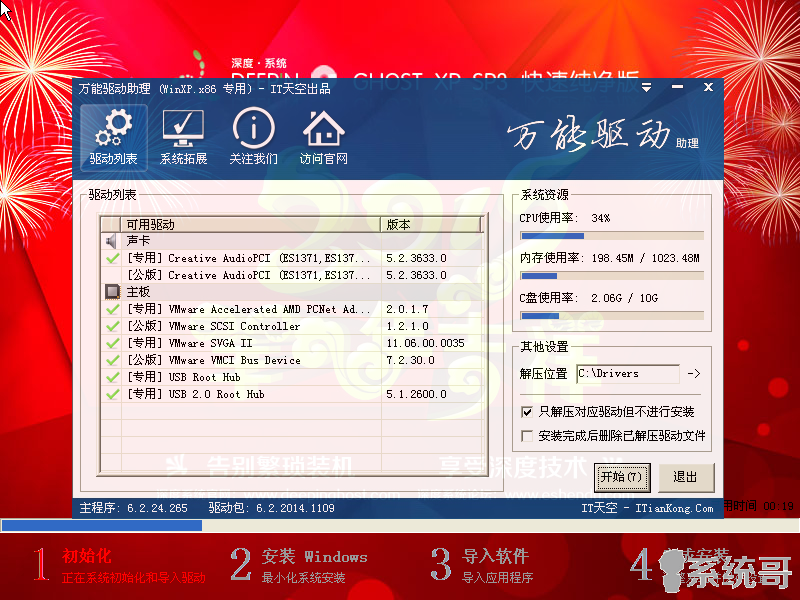
Task: Uncheck the VMware SVGA II driver
Action: [x=112, y=343]
